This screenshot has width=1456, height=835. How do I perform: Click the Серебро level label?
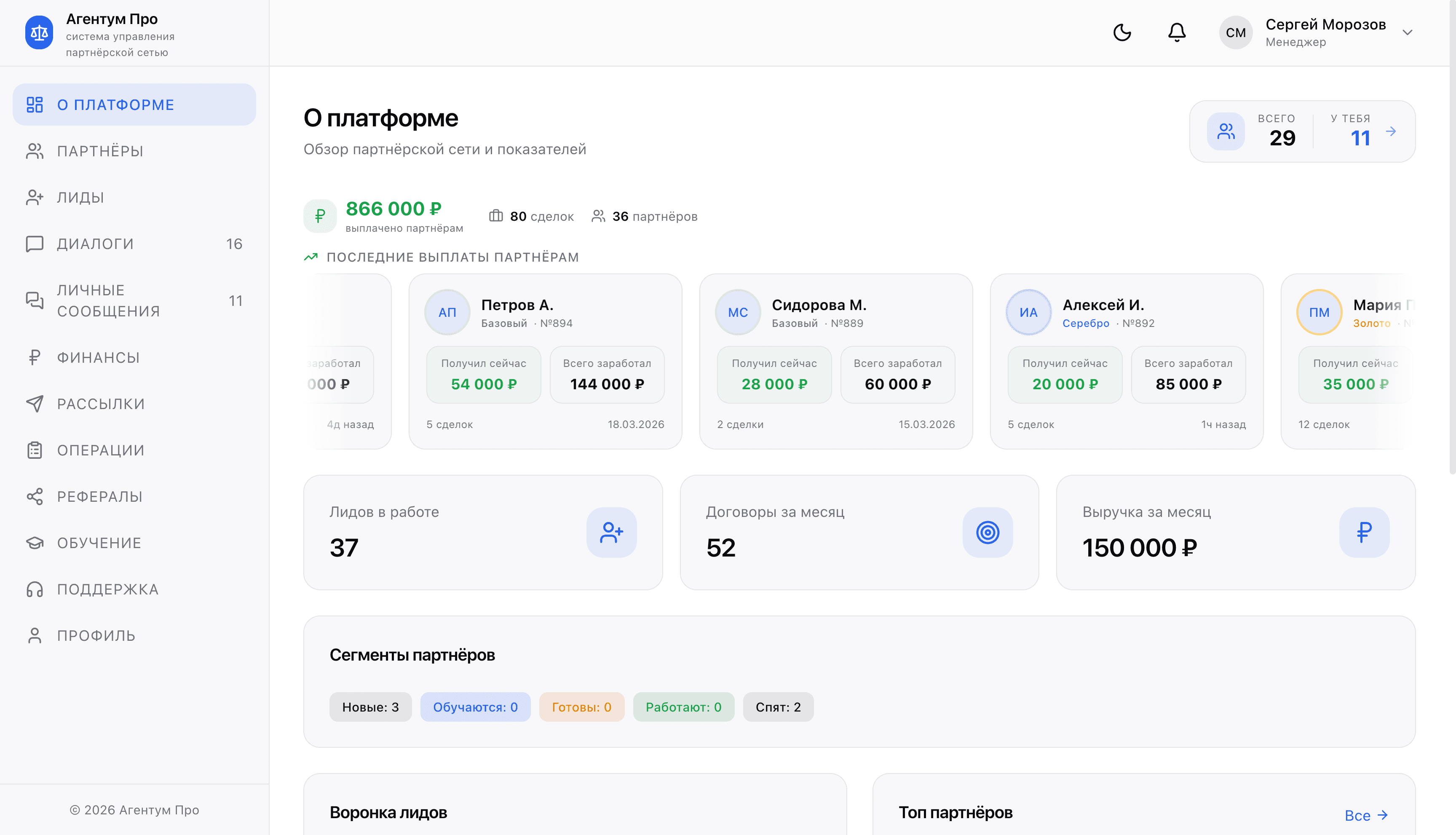point(1086,323)
